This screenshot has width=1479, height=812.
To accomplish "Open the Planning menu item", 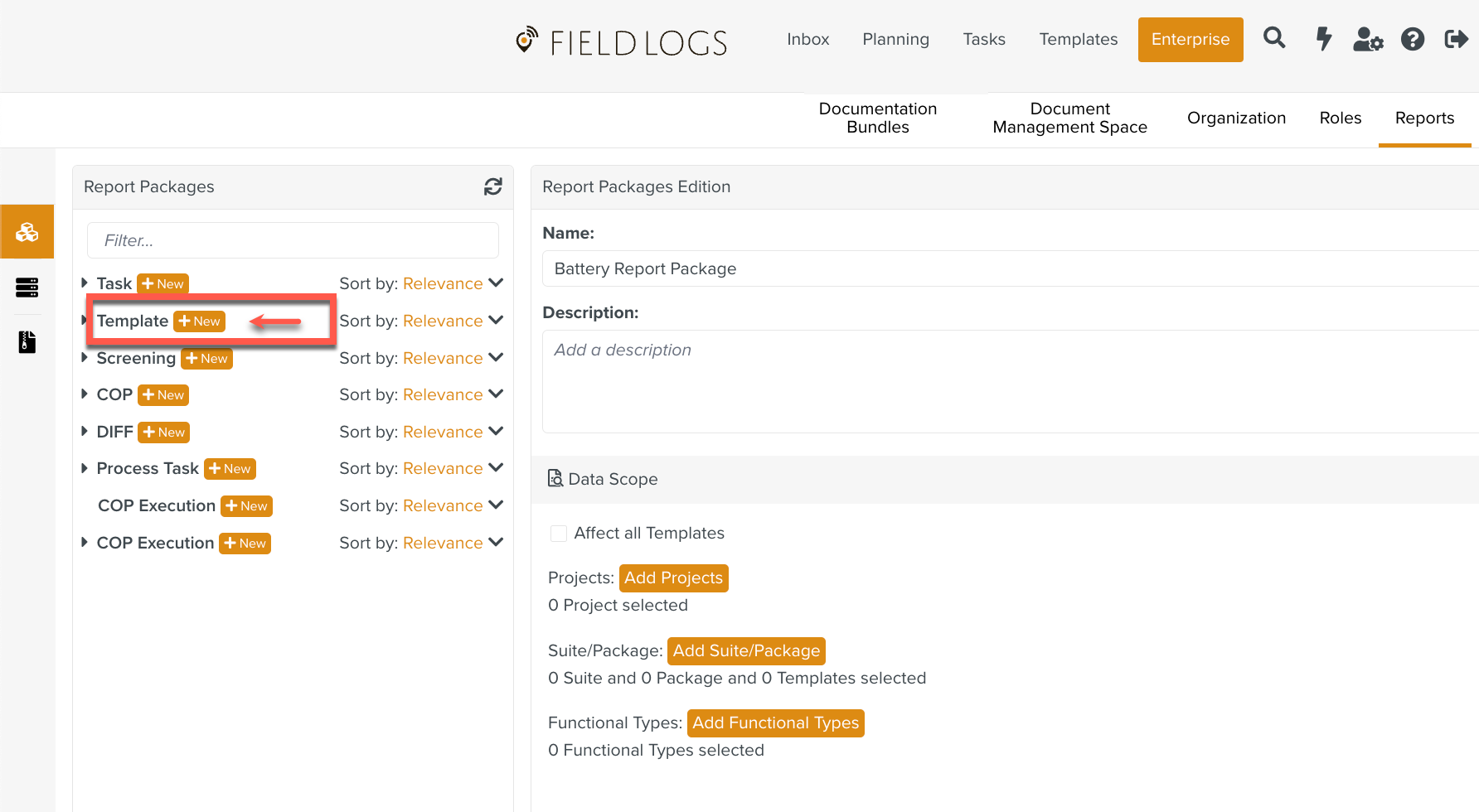I will pos(895,39).
